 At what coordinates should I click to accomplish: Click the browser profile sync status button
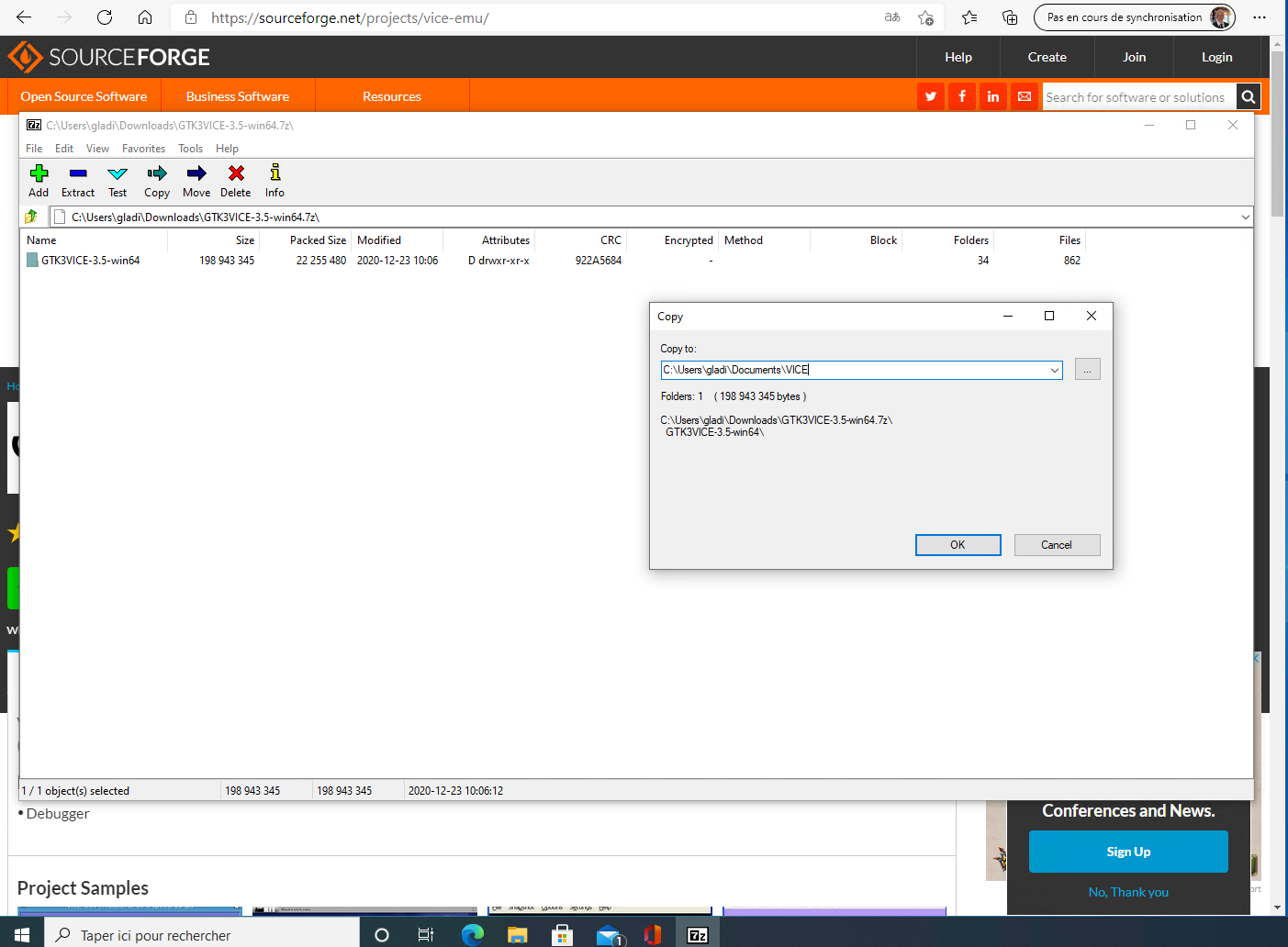[x=1135, y=17]
